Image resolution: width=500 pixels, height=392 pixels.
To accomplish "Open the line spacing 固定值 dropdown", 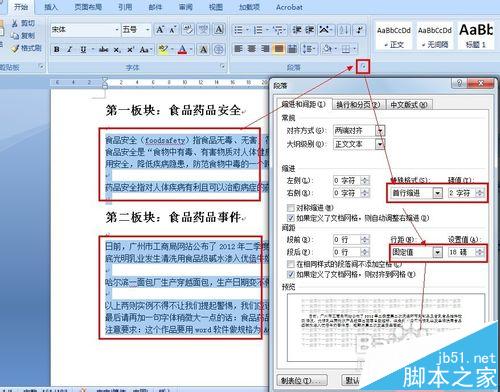I will (x=437, y=252).
